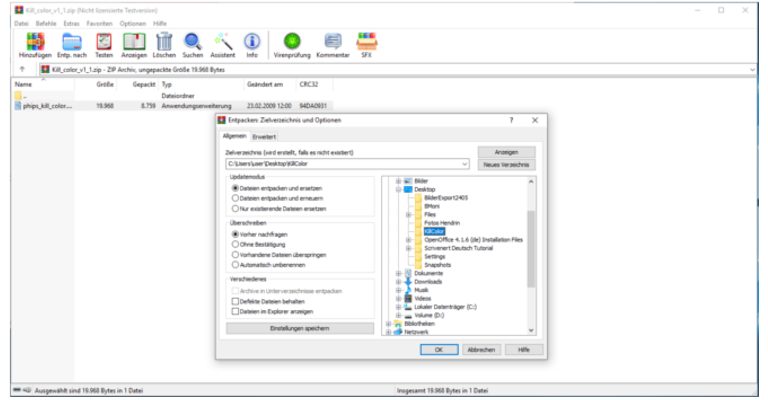The height and width of the screenshot is (400, 768).
Task: Select 'Dateien entpacken und erneuern' option
Action: click(x=236, y=198)
